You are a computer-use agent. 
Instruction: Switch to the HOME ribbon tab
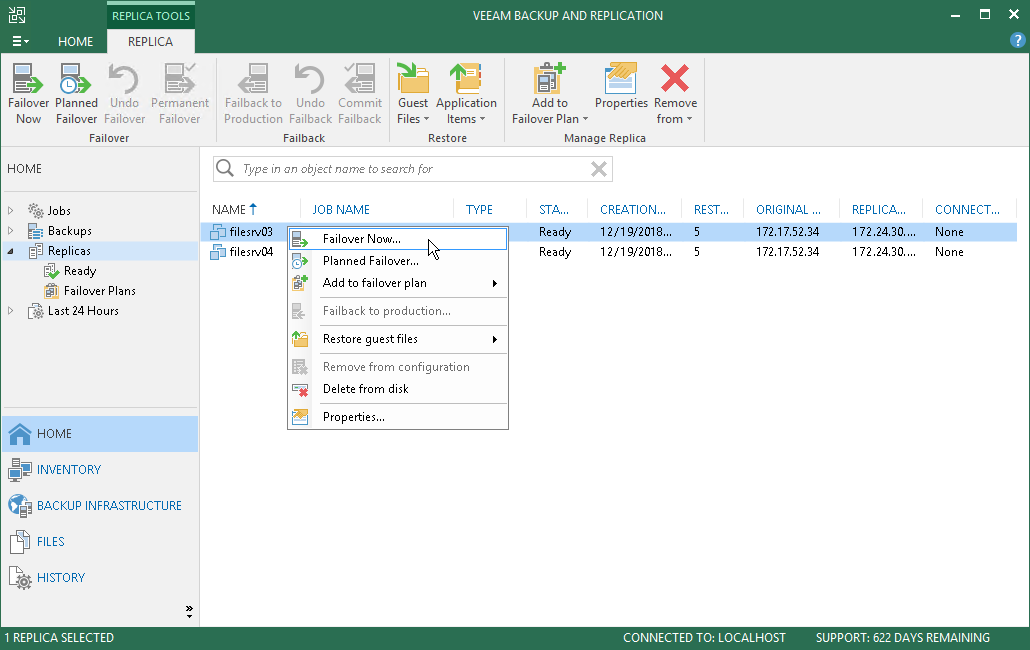point(76,41)
